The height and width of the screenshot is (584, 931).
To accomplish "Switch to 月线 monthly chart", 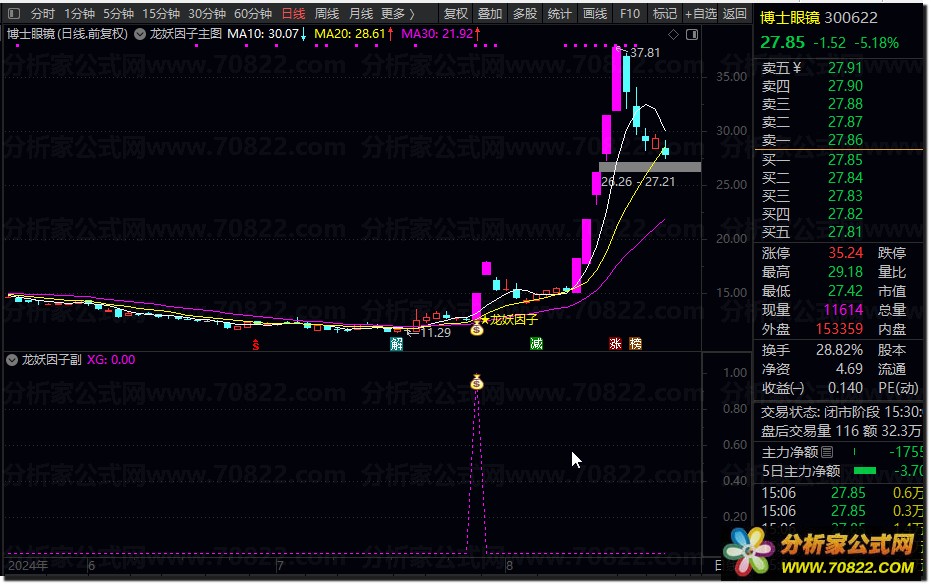I will pyautogui.click(x=360, y=13).
